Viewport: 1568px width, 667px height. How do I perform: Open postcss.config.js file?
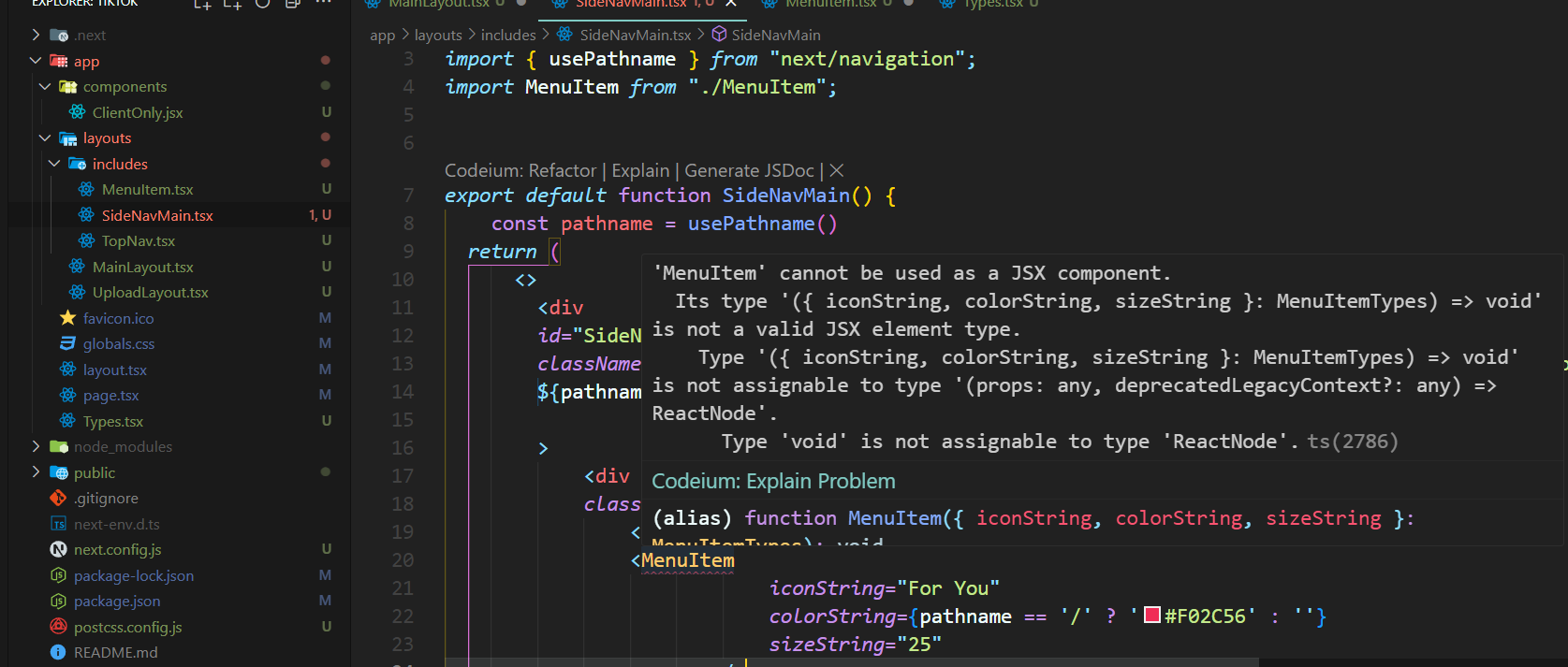tap(128, 627)
